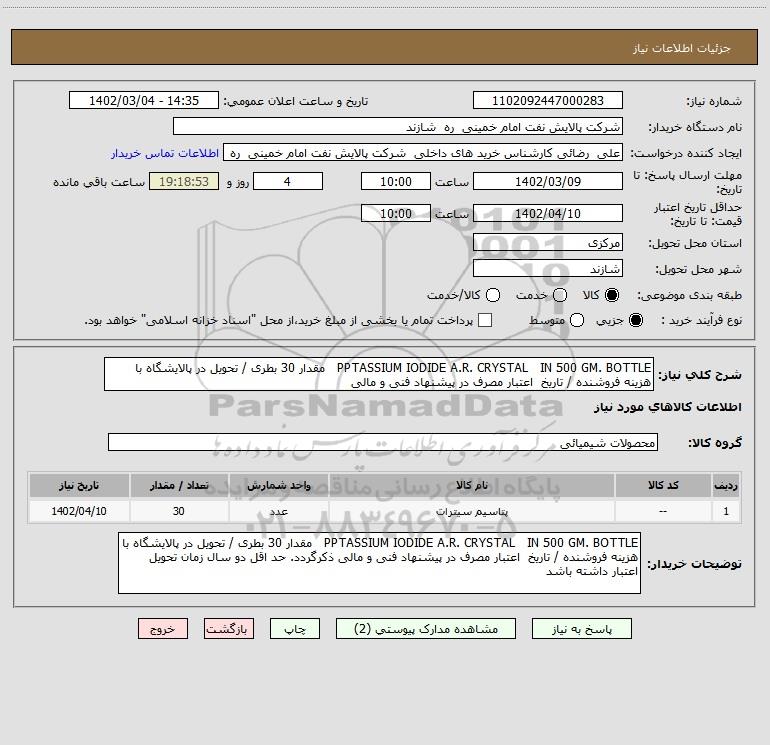Click the گروه کالا field محصولات شیمیائی
770x745 pixels.
point(383,442)
